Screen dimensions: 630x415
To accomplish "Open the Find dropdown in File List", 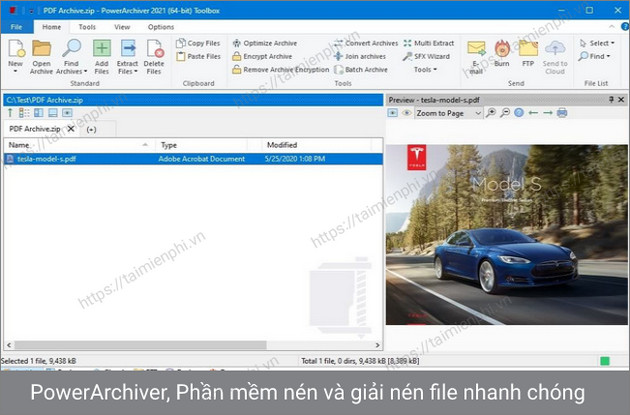I will [x=595, y=56].
